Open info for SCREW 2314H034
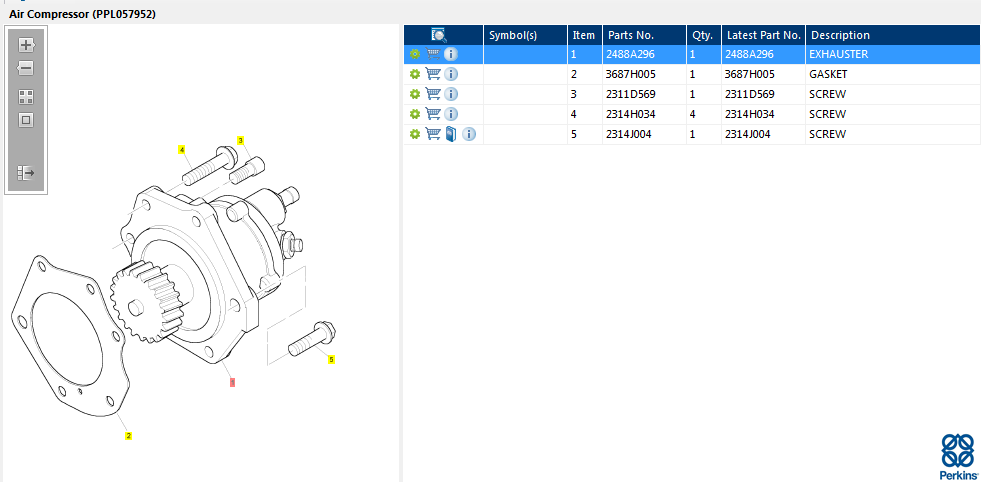The width and height of the screenshot is (981, 482). (x=451, y=115)
